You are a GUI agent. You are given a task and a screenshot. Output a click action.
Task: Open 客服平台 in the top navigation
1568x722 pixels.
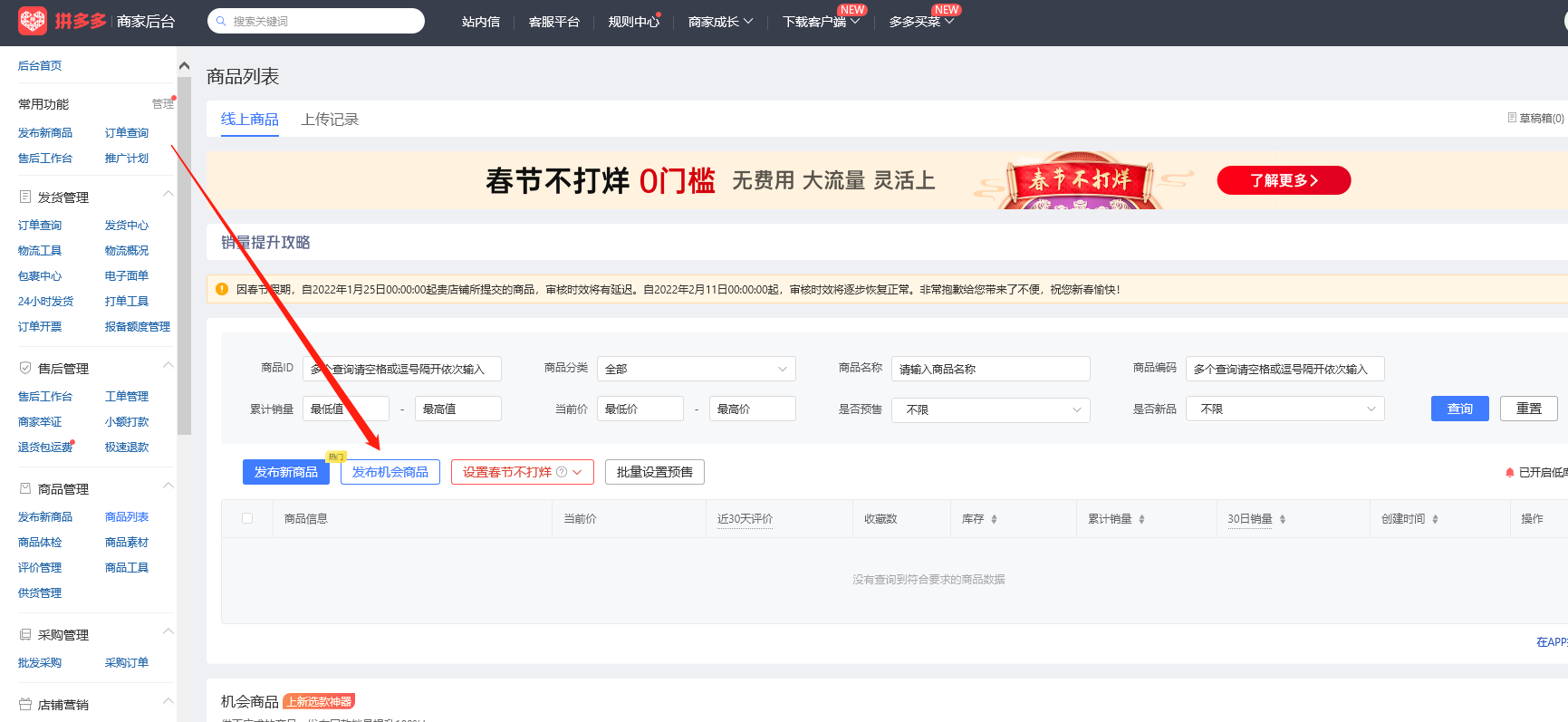553,22
